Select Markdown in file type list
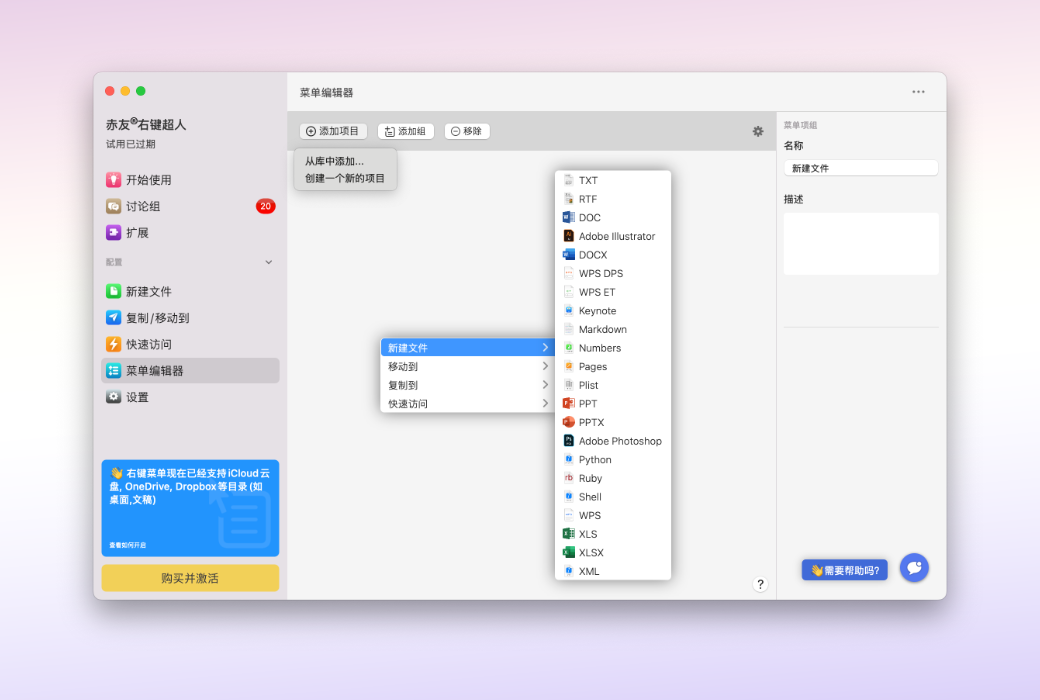This screenshot has width=1040, height=700. pyautogui.click(x=613, y=329)
